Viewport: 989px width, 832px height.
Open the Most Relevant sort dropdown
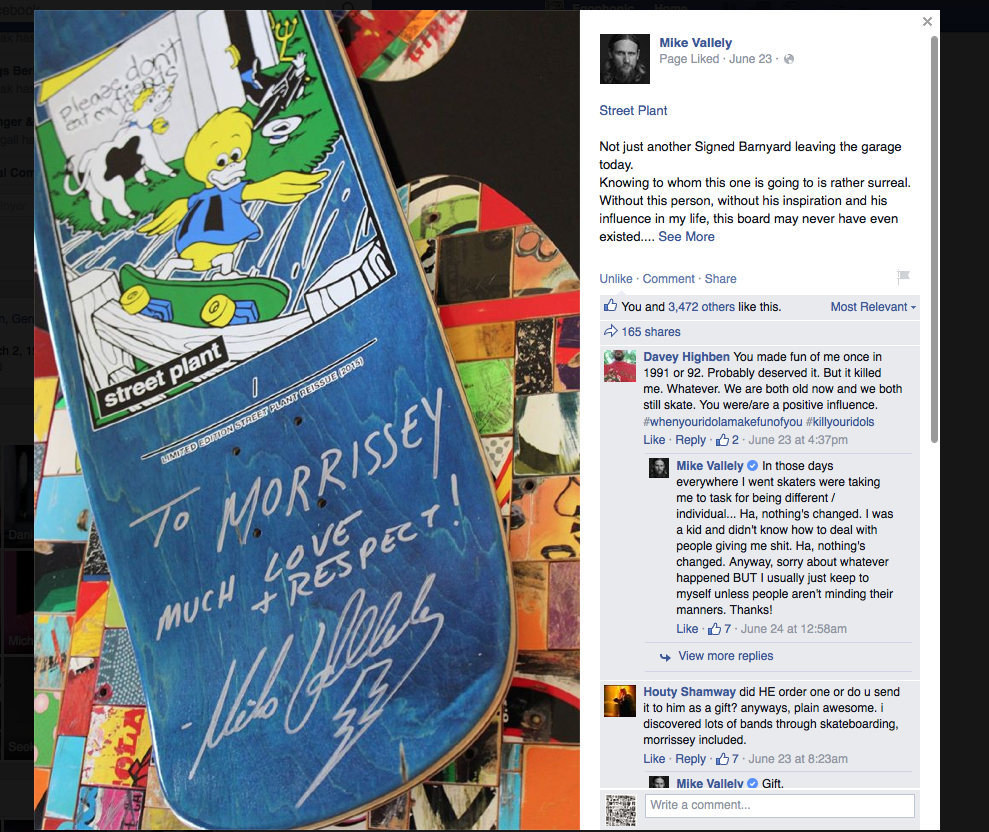pyautogui.click(x=873, y=307)
